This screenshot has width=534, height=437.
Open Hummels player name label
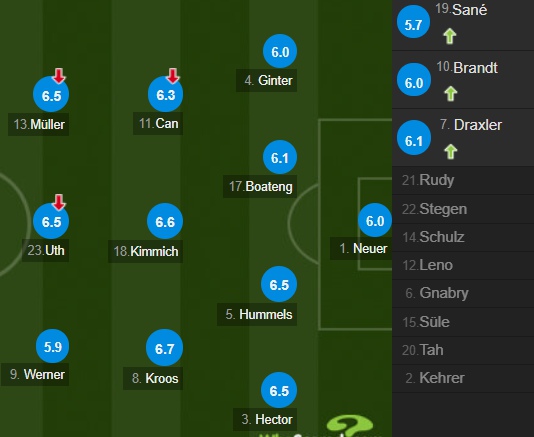tap(257, 314)
